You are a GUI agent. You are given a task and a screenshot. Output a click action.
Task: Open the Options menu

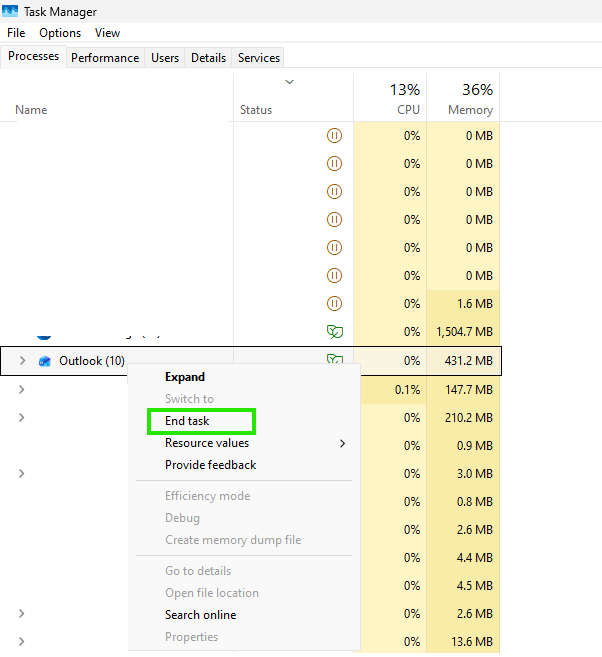point(60,33)
